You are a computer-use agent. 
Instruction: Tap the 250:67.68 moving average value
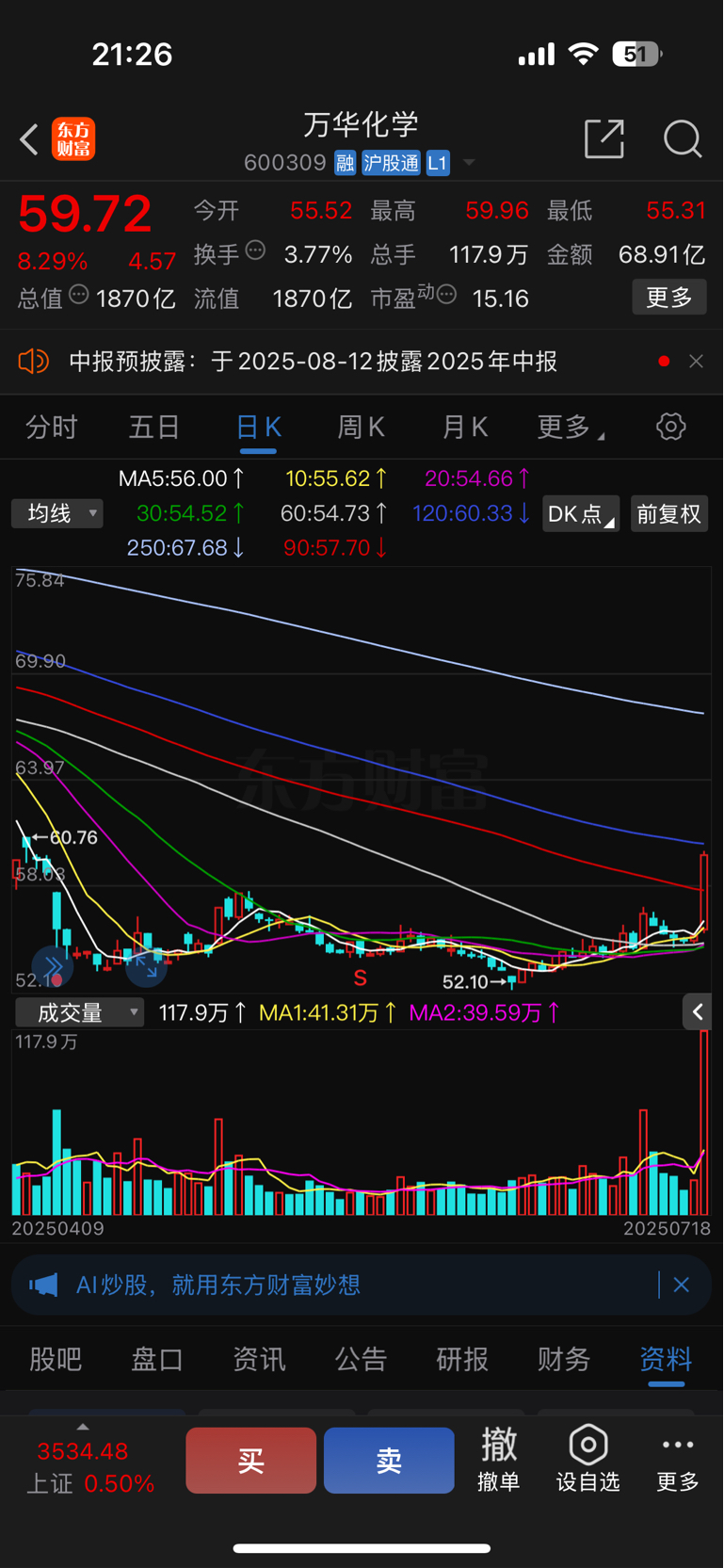(185, 548)
